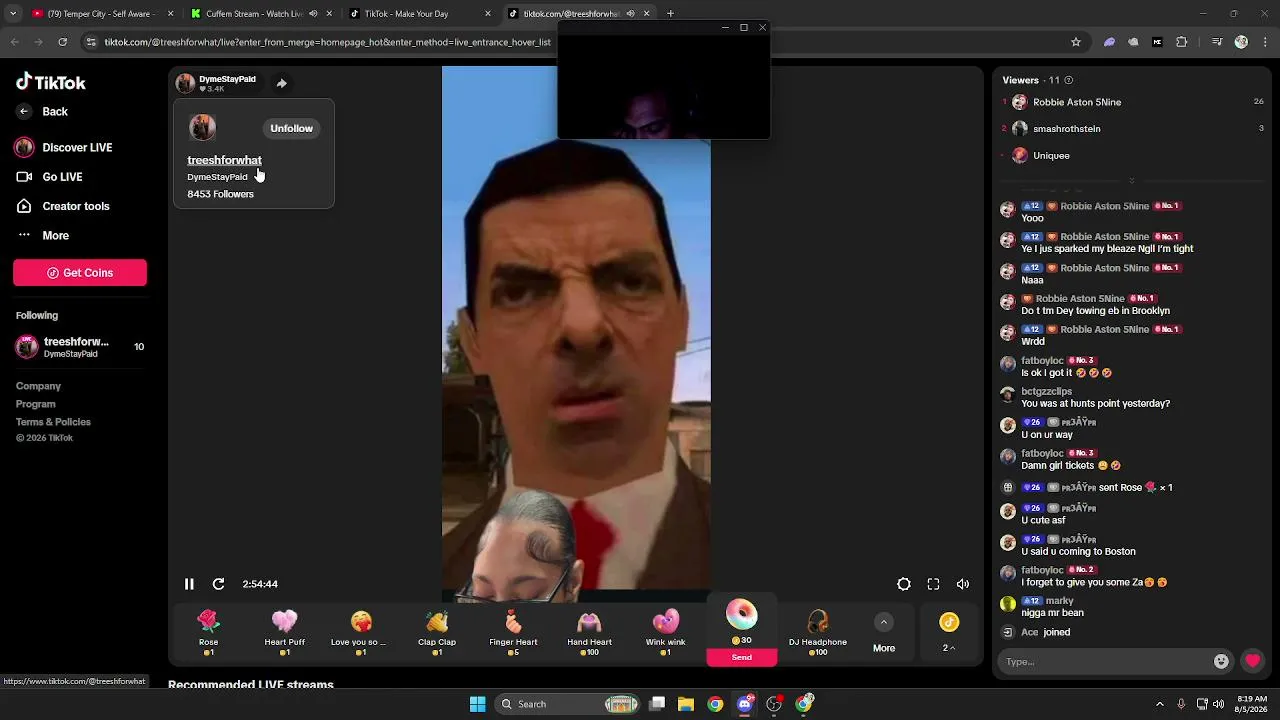Image resolution: width=1280 pixels, height=720 pixels.
Task: Select the Hand Heart gift
Action: 589,633
